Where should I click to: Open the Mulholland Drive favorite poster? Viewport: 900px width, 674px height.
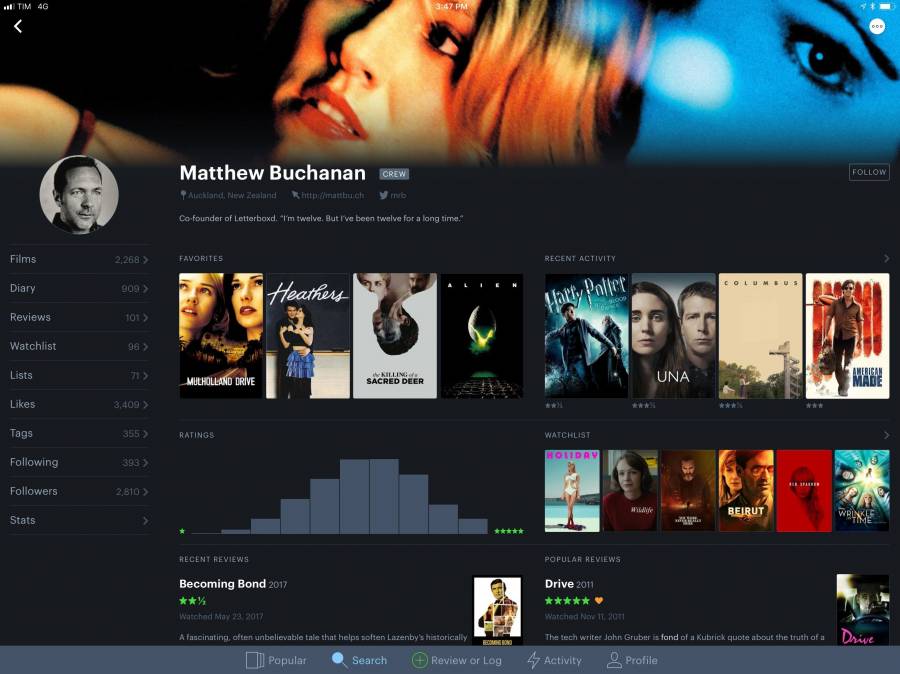221,336
